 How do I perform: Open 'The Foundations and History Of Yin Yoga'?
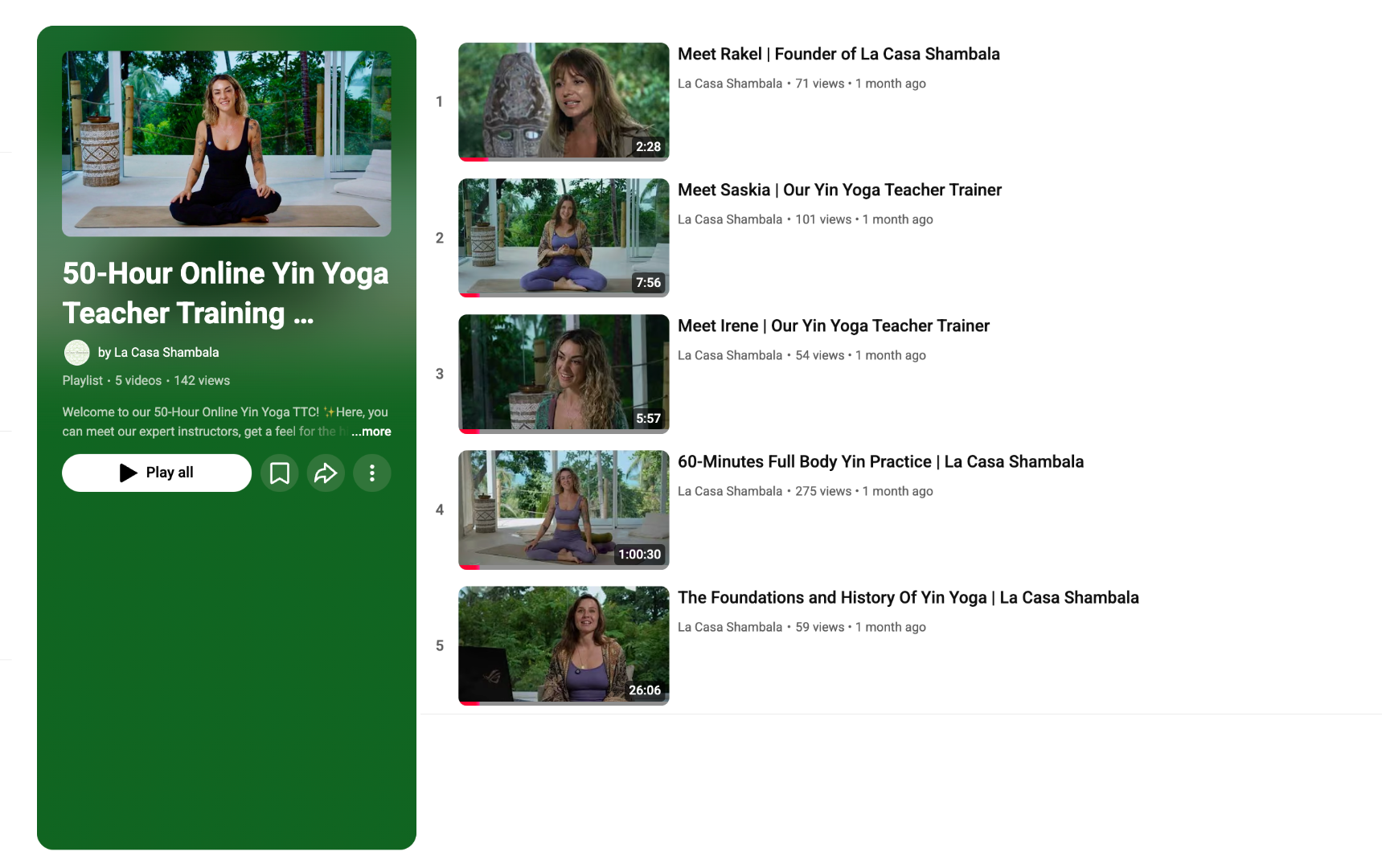908,597
